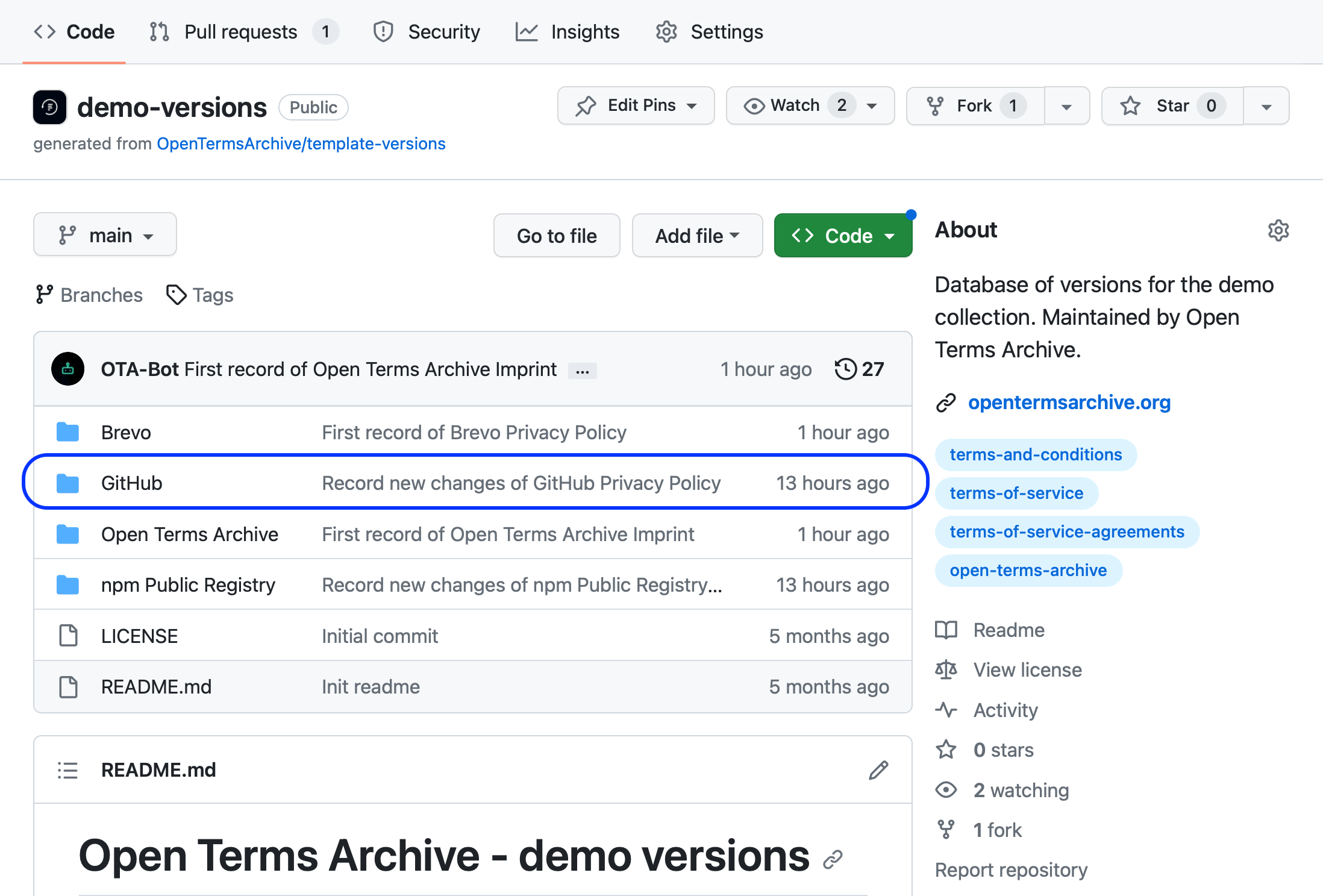Click the Branches icon
1323x896 pixels.
point(45,295)
